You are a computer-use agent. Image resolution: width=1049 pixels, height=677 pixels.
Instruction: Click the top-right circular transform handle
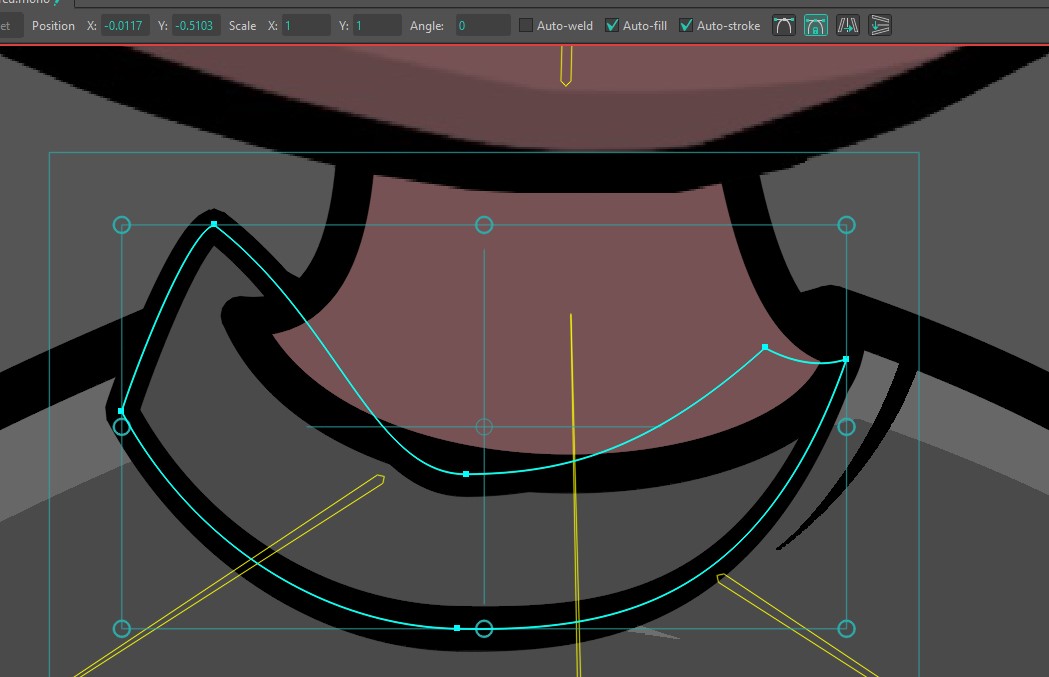pos(846,225)
